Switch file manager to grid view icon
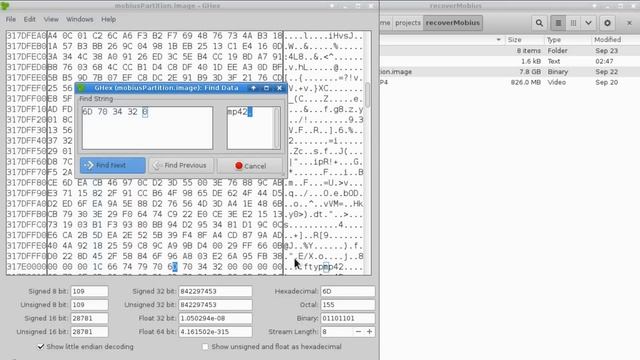Image resolution: width=640 pixels, height=360 pixels. pyautogui.click(x=573, y=23)
